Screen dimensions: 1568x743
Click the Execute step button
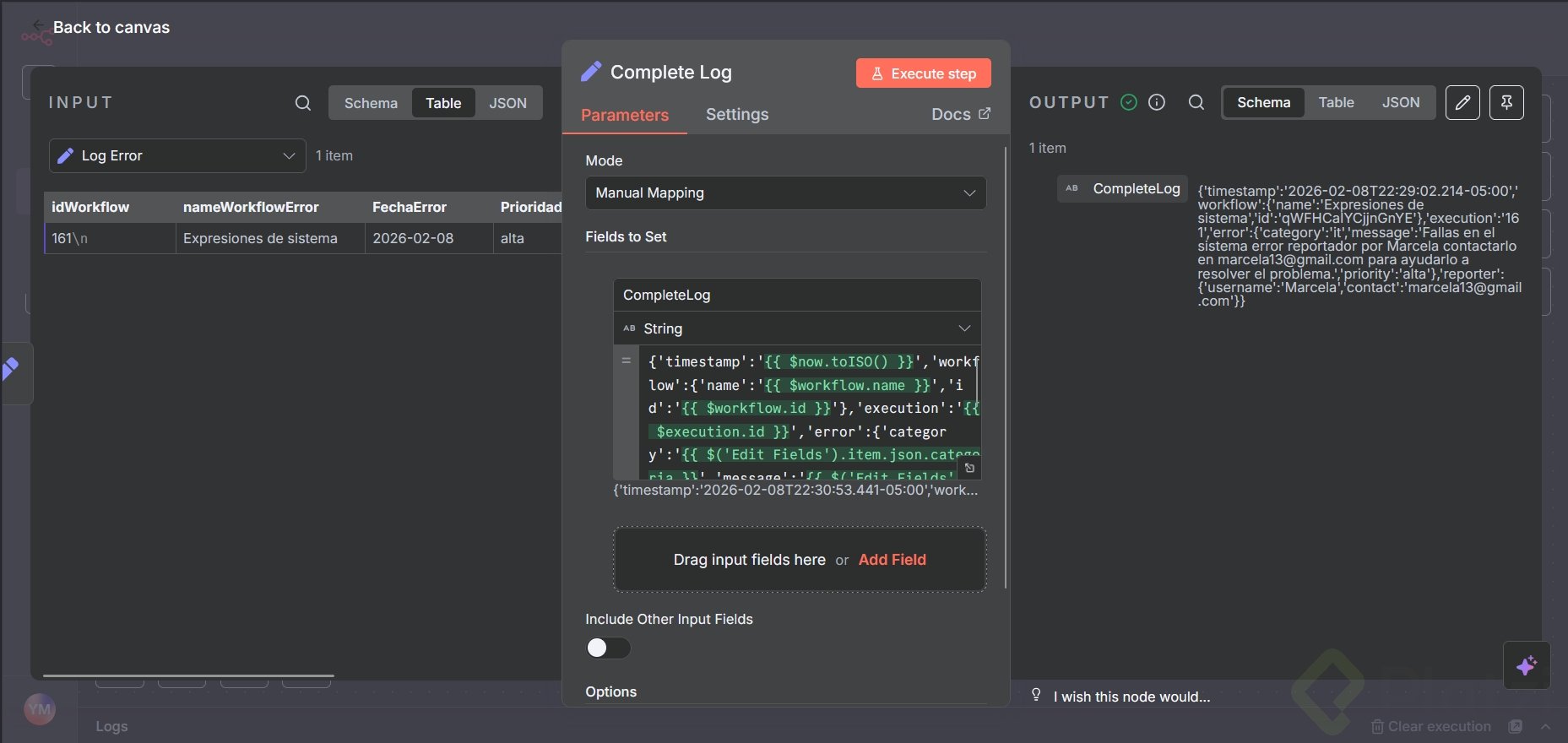pos(923,73)
